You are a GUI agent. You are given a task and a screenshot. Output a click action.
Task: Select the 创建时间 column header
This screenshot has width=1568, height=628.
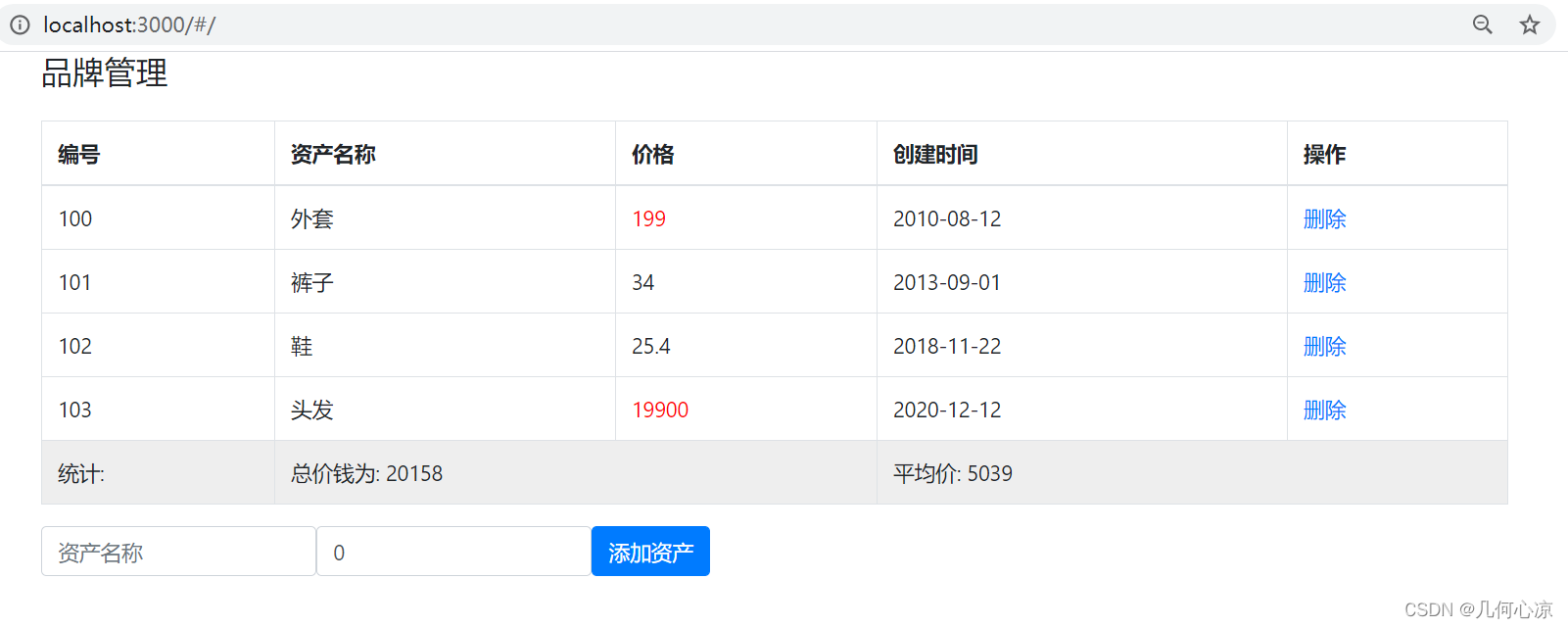point(935,154)
